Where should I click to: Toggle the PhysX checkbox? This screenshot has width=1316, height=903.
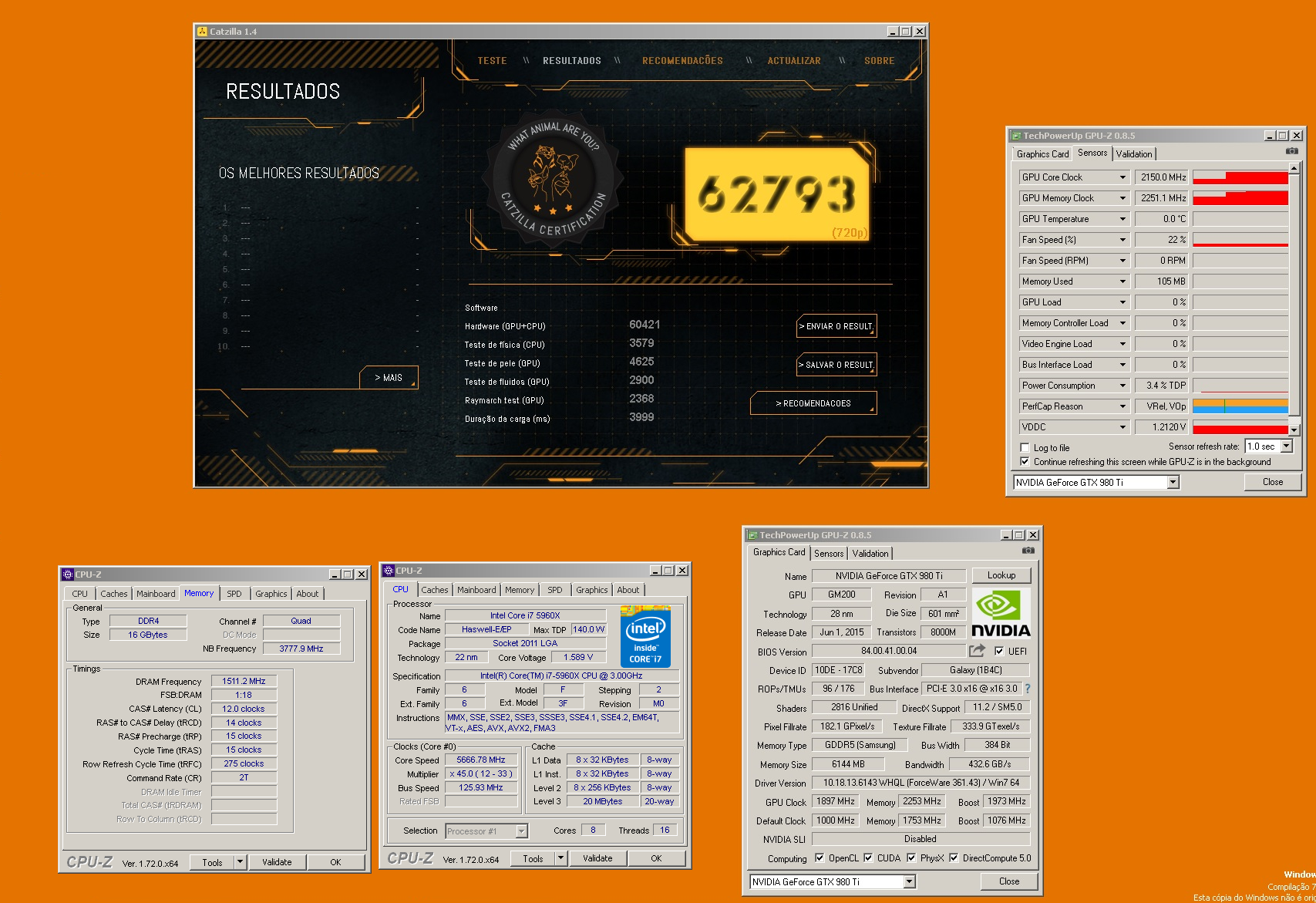coord(911,858)
